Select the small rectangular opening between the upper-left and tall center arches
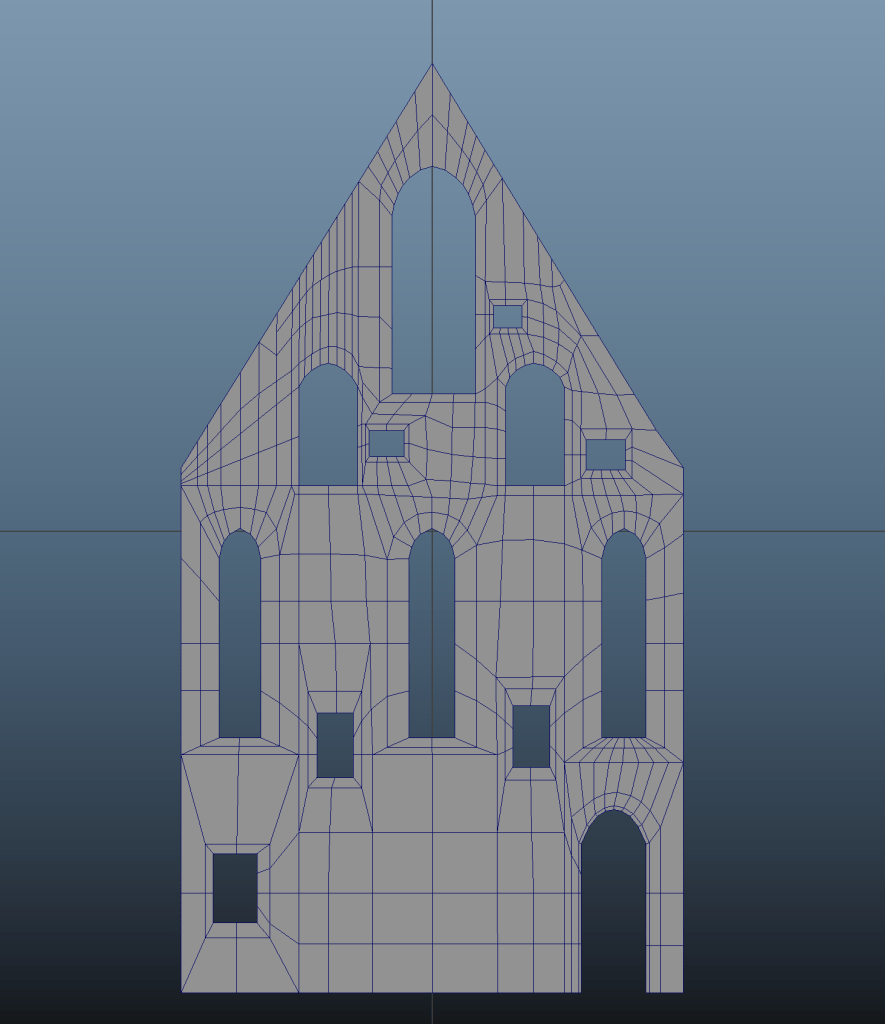Image resolution: width=885 pixels, height=1024 pixels. (387, 443)
